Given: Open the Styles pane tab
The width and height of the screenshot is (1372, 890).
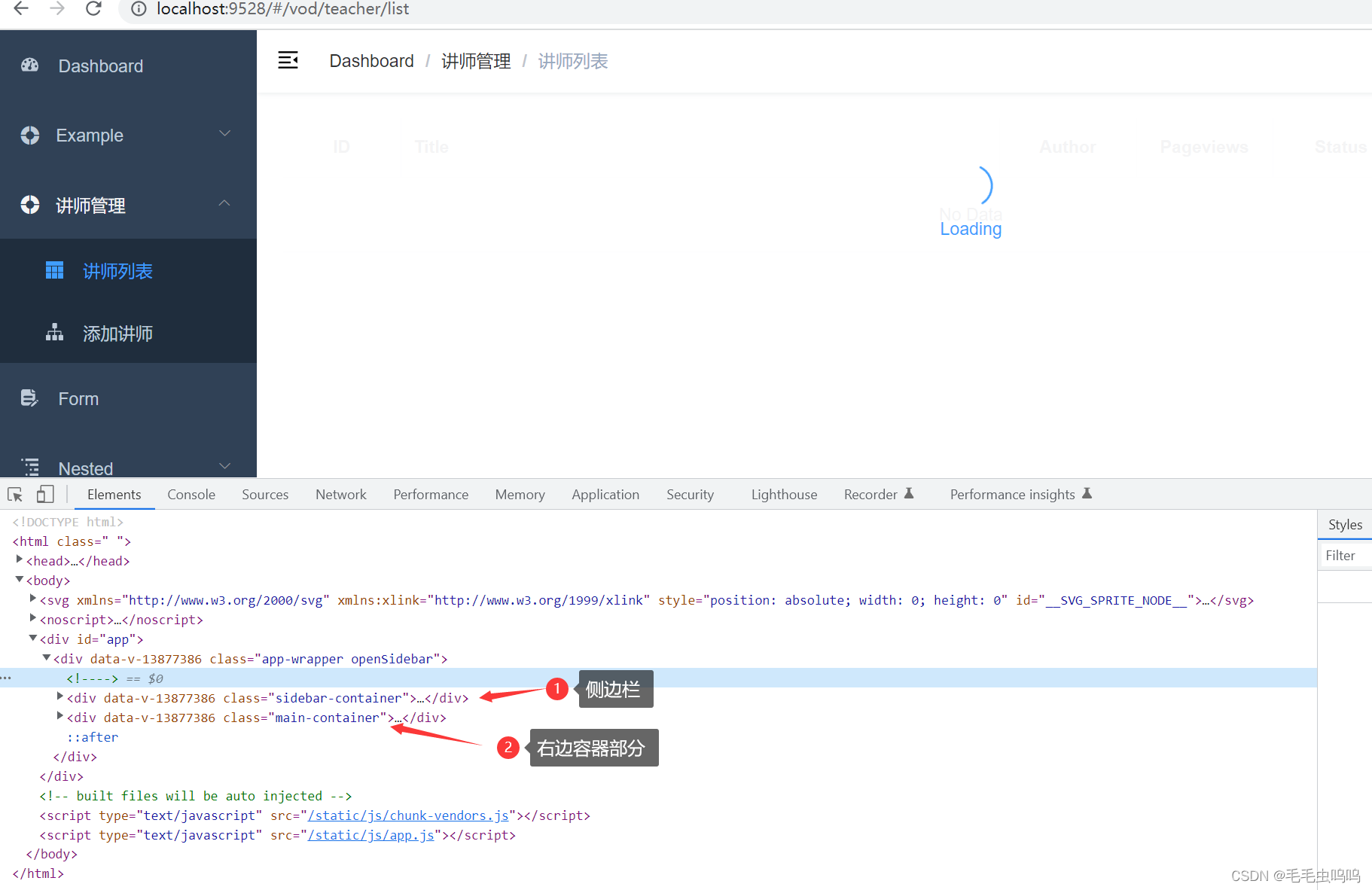Looking at the screenshot, I should click(1345, 525).
